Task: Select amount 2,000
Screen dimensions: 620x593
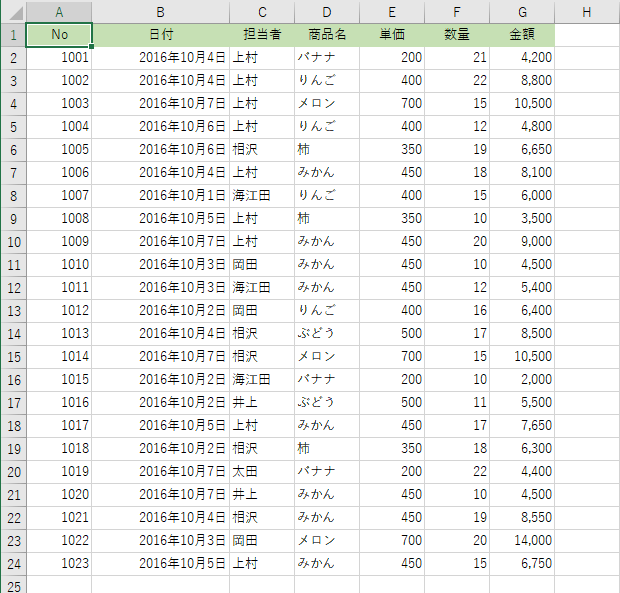Action: pos(522,380)
